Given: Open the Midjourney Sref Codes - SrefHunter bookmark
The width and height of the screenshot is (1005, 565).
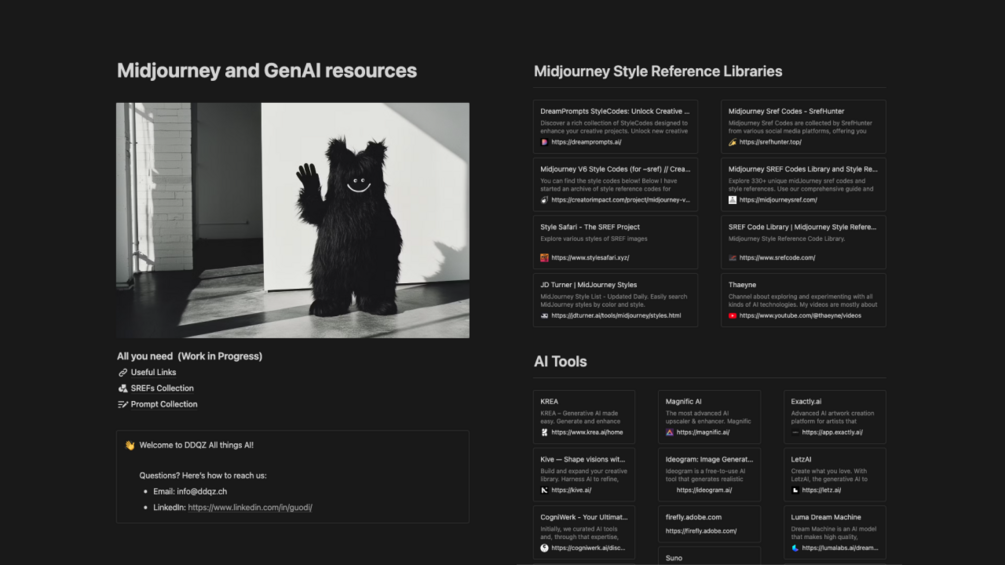Looking at the screenshot, I should pos(803,126).
